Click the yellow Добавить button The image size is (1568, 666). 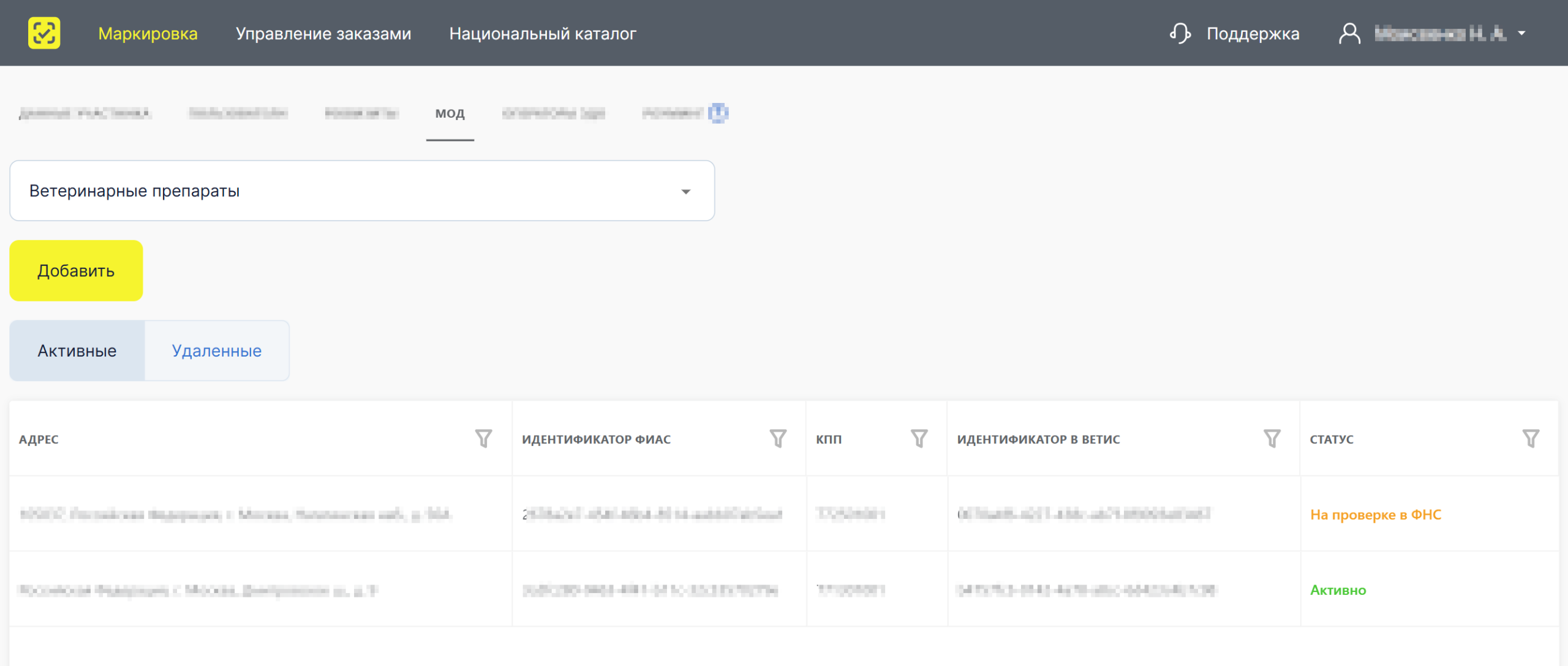[x=76, y=270]
